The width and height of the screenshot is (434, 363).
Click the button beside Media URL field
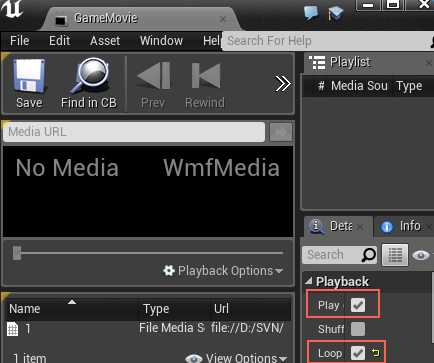281,132
